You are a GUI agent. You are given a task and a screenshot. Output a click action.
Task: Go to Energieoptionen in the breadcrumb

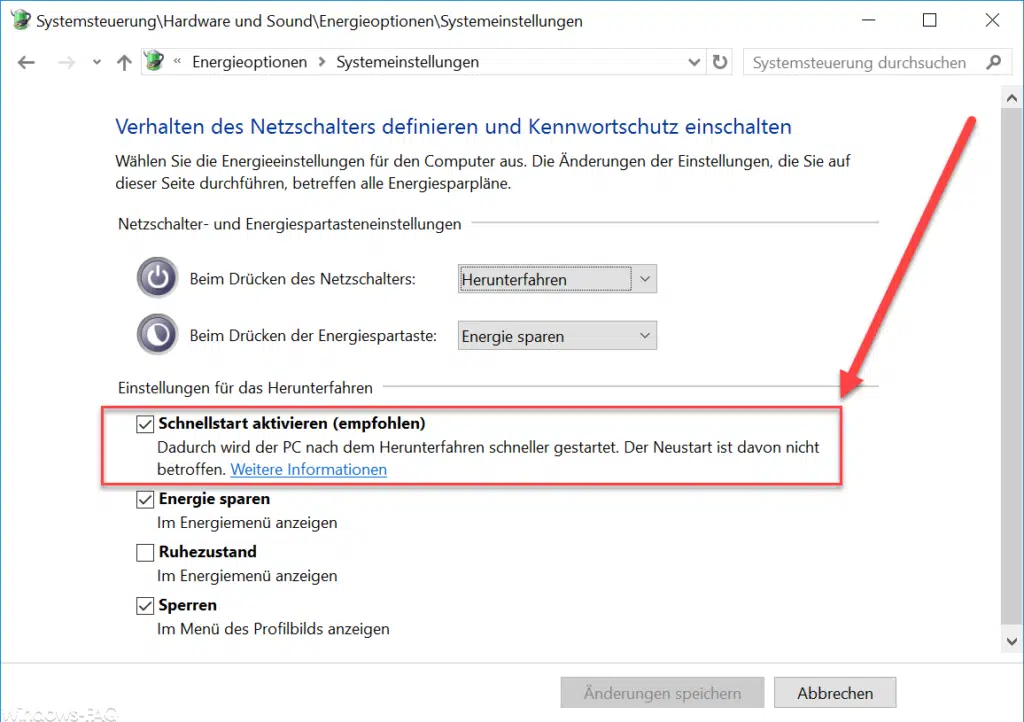(249, 62)
